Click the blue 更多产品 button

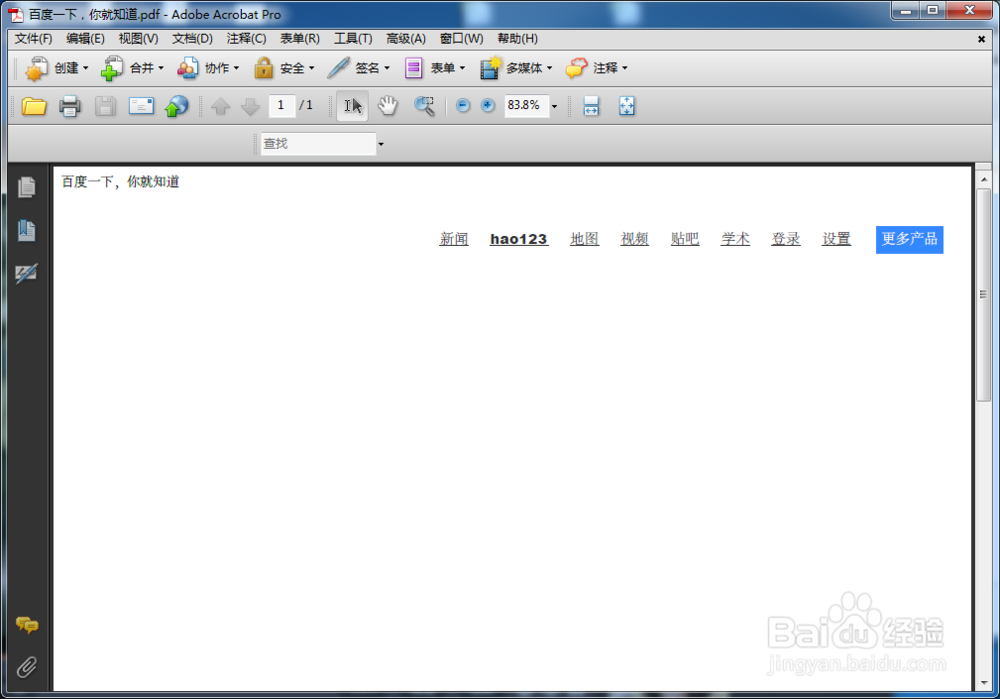[909, 240]
